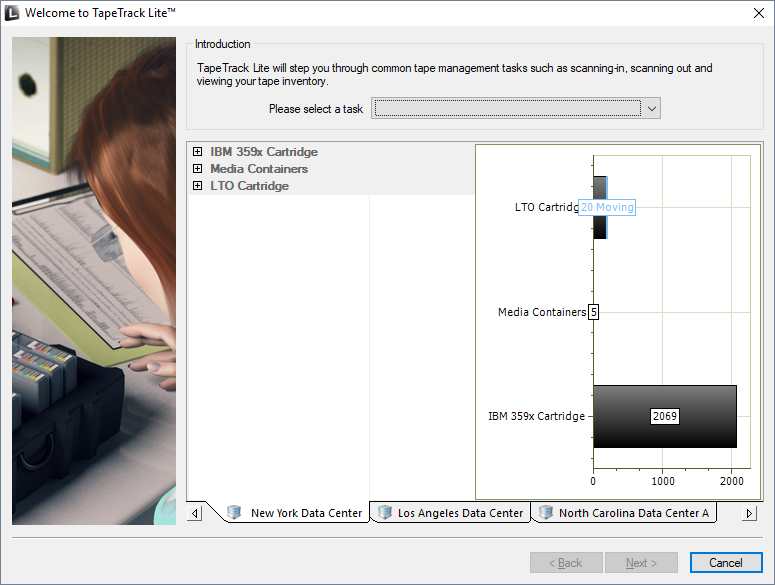The image size is (775, 585).
Task: Expand the Media Containers tree node
Action: coord(197,168)
